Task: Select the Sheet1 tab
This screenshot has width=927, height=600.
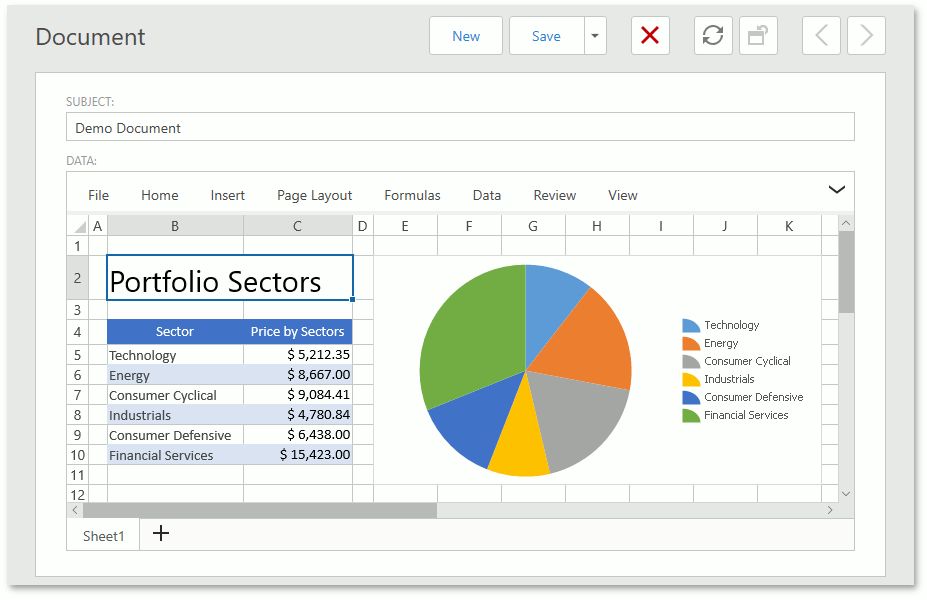Action: (102, 535)
